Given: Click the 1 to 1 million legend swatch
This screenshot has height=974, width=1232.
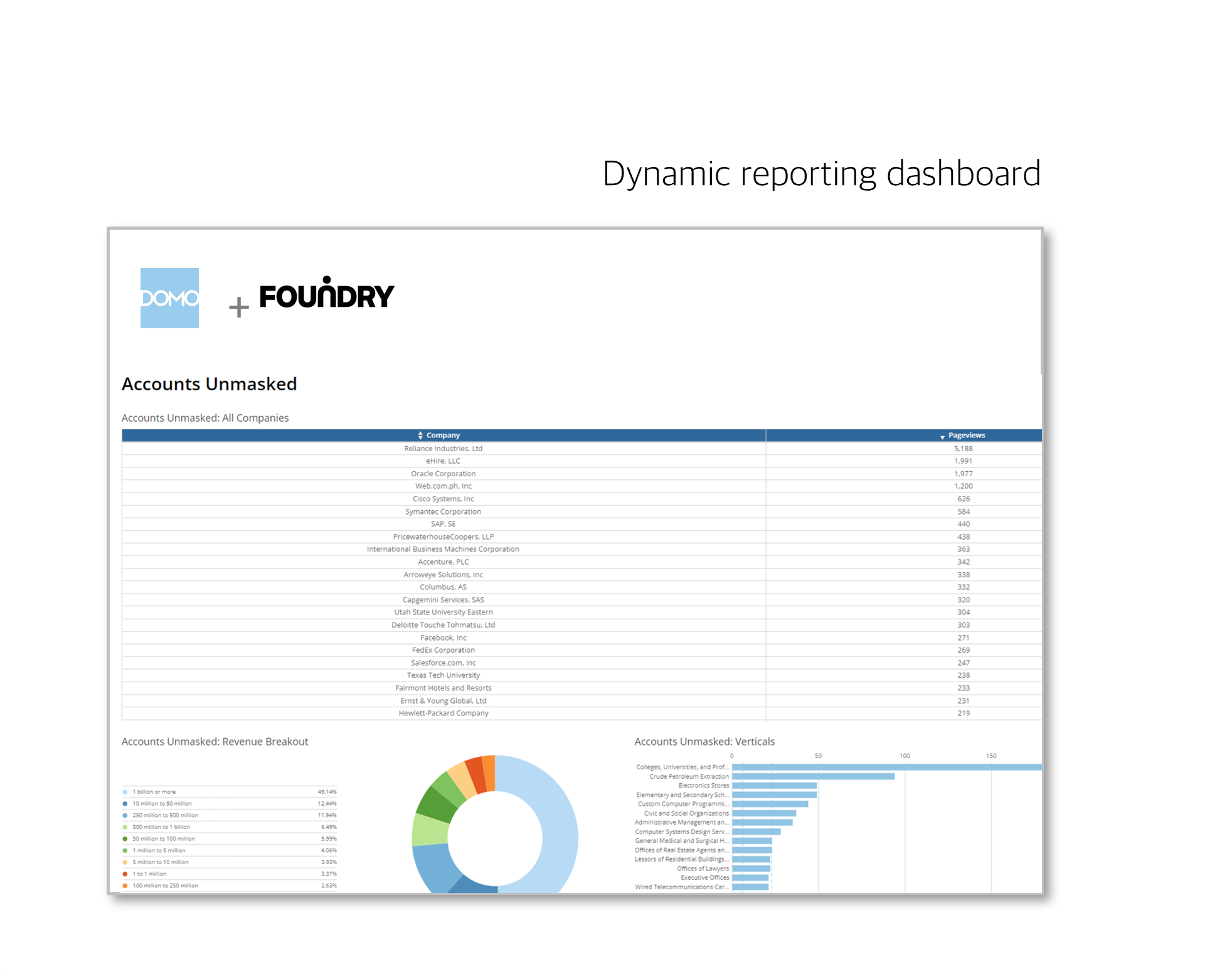Looking at the screenshot, I should [x=125, y=874].
